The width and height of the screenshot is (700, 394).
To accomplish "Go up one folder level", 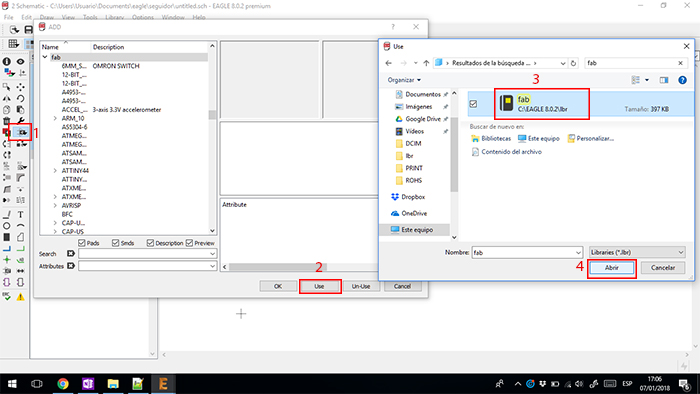I will (426, 63).
